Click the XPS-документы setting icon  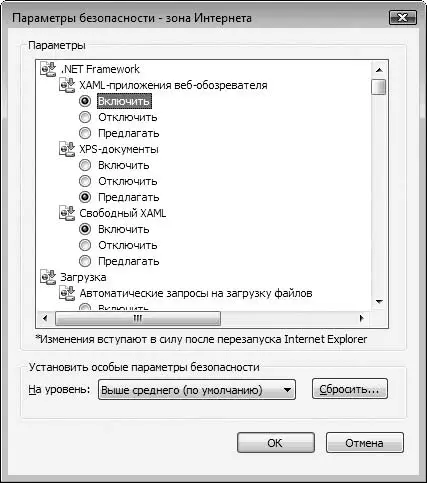point(67,149)
